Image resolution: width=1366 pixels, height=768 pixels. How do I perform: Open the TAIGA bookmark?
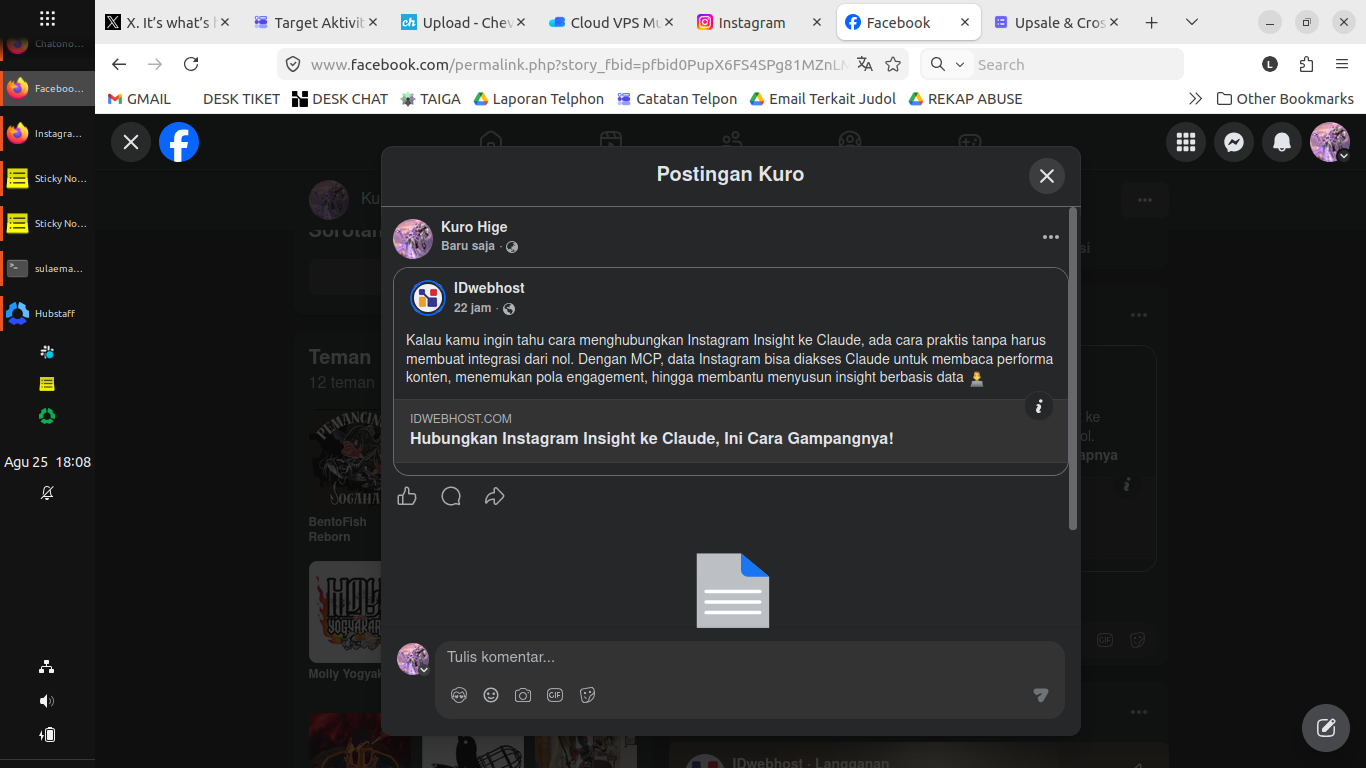431,99
